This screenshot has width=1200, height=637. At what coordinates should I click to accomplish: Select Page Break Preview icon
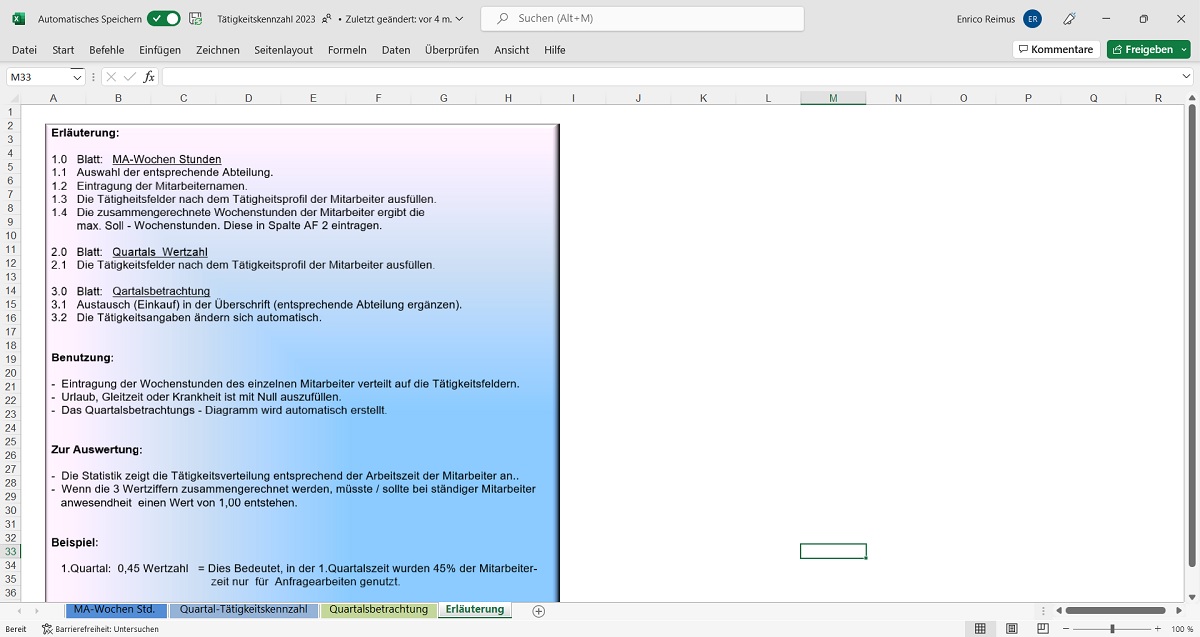coord(1043,629)
